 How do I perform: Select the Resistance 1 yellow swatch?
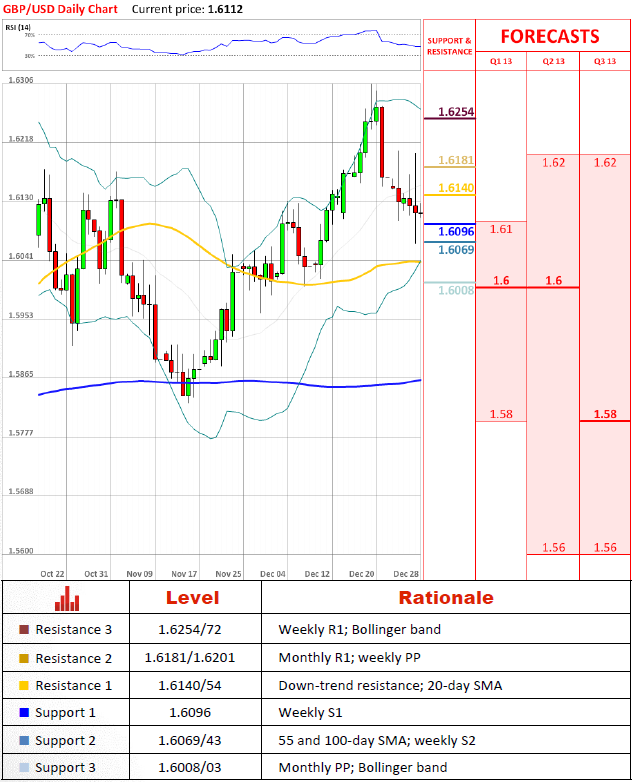24,685
